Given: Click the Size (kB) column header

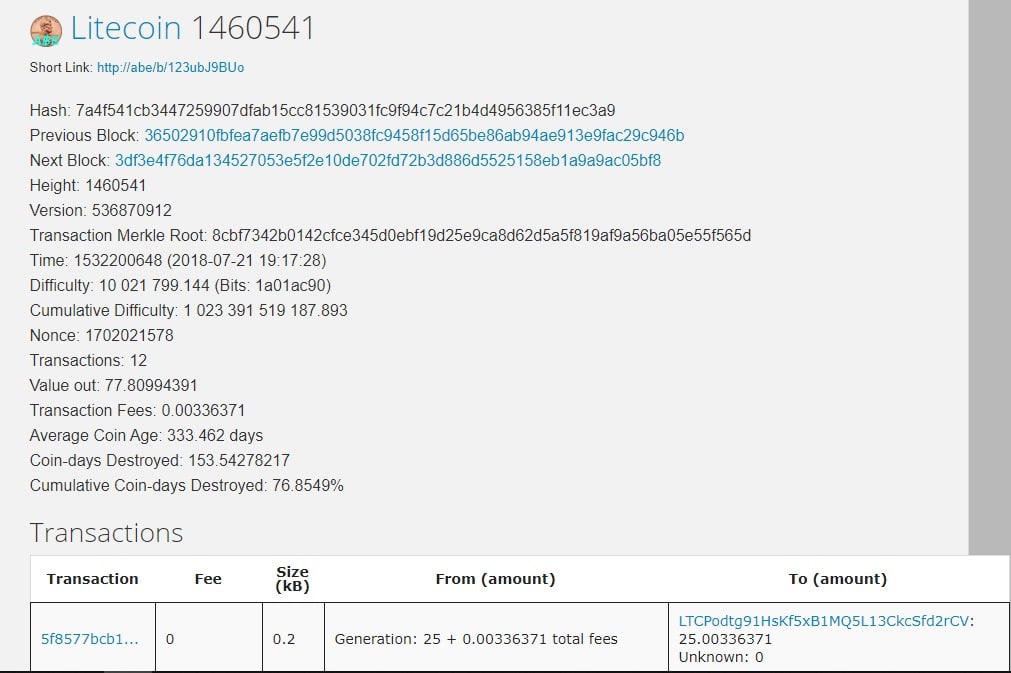Looking at the screenshot, I should (293, 579).
